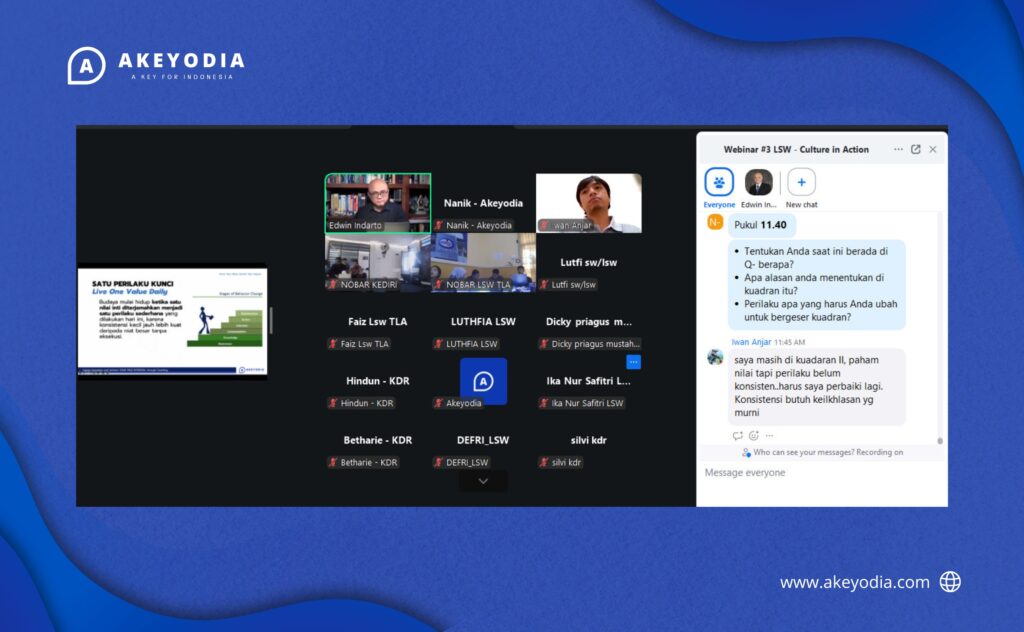Select Betharie - KDR participant tile
Image resolution: width=1024 pixels, height=632 pixels.
pos(378,441)
